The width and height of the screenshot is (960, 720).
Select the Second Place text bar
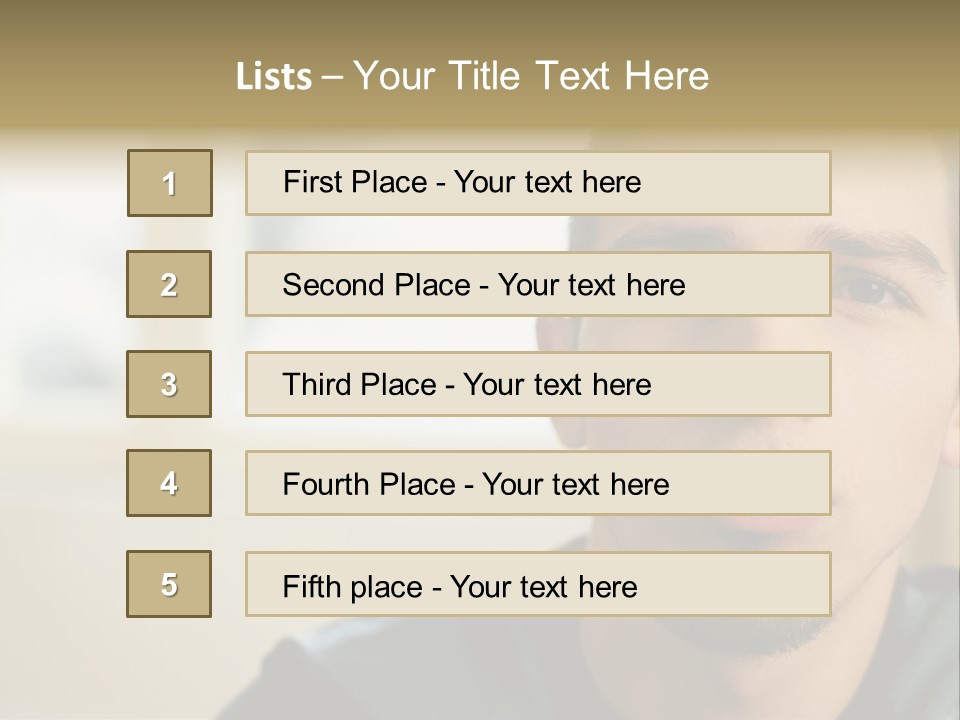(538, 284)
